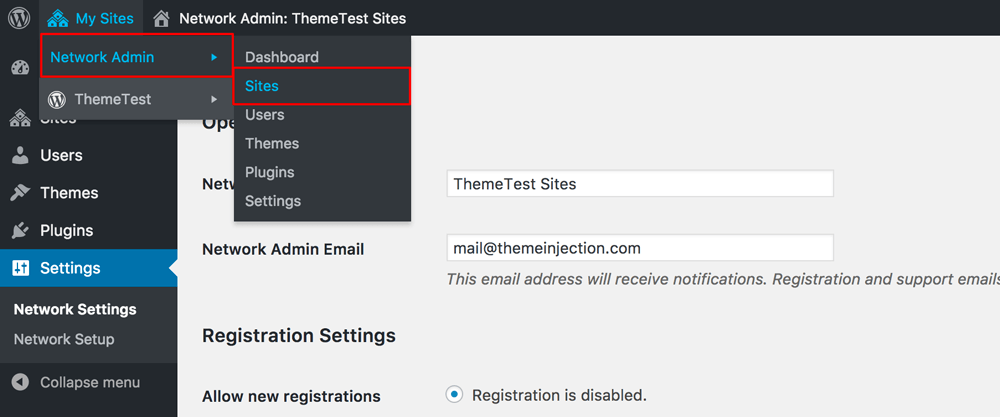Go to Network Setup submenu item
Screen dimensions: 1000x417
click(64, 339)
